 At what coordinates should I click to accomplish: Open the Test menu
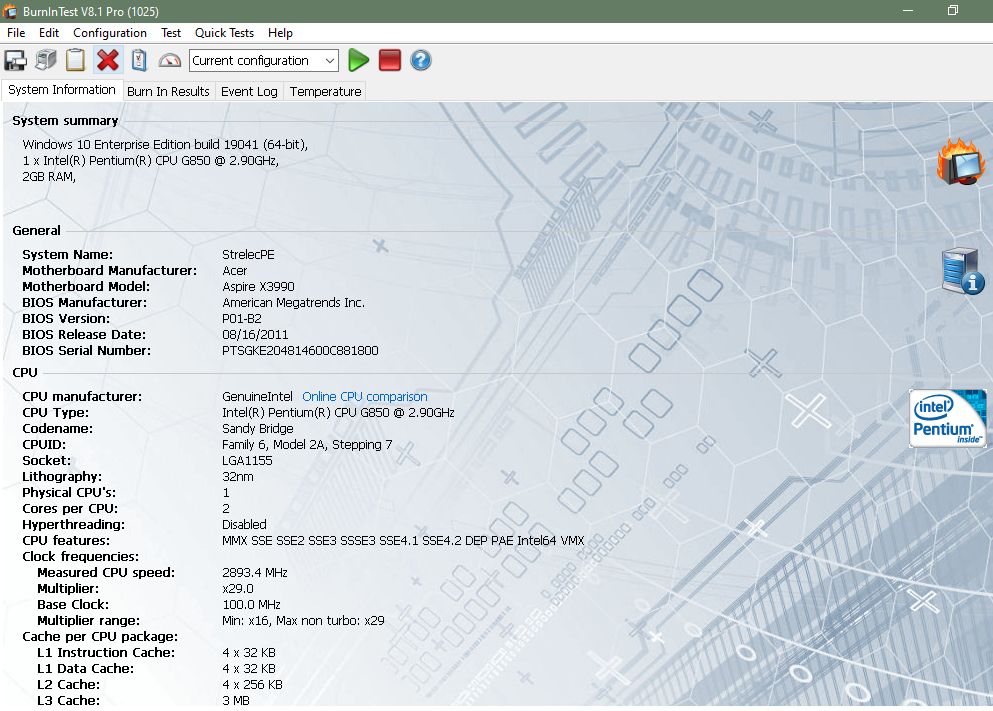pos(170,33)
